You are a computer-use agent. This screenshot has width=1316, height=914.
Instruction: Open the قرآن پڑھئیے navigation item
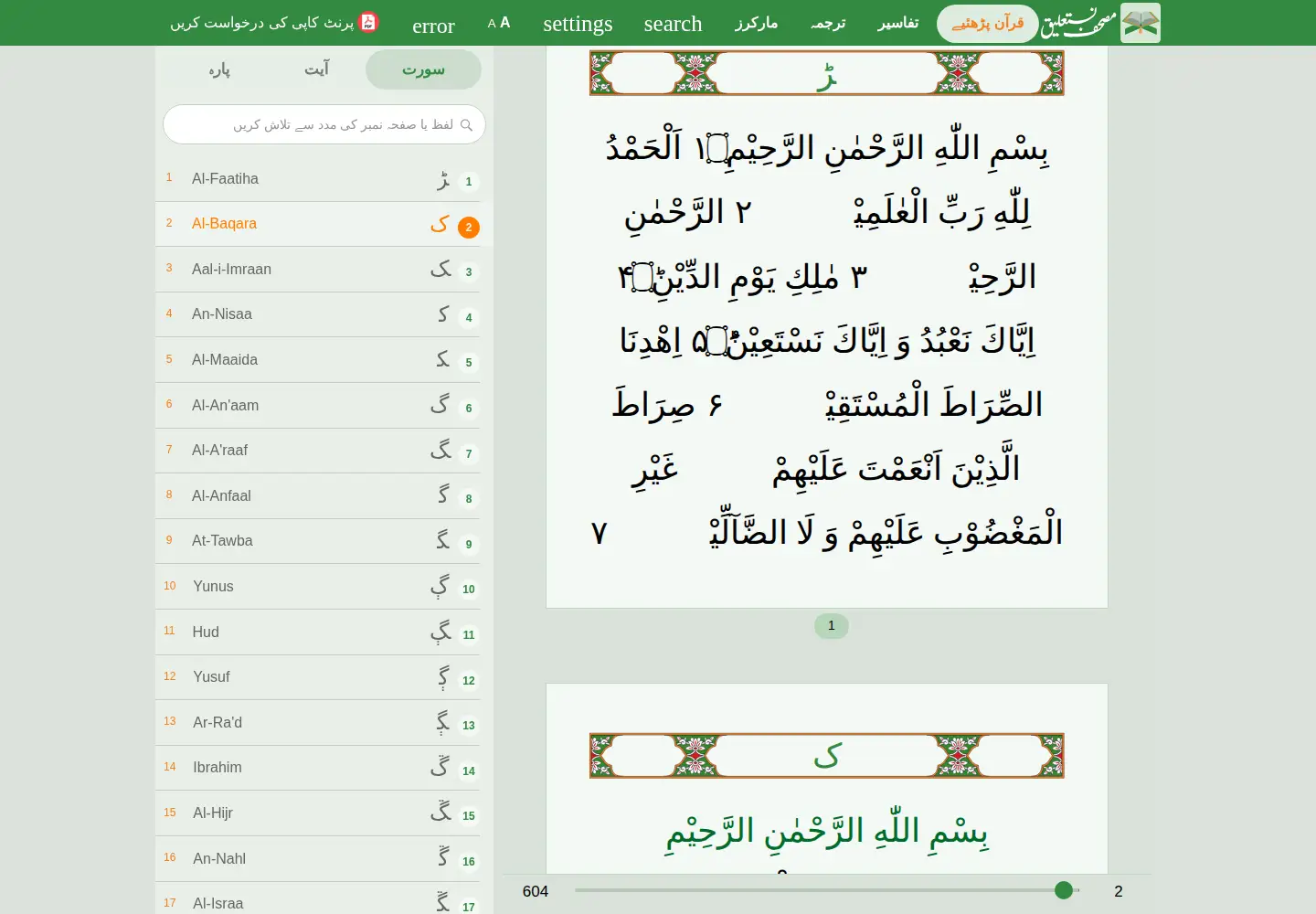[987, 24]
